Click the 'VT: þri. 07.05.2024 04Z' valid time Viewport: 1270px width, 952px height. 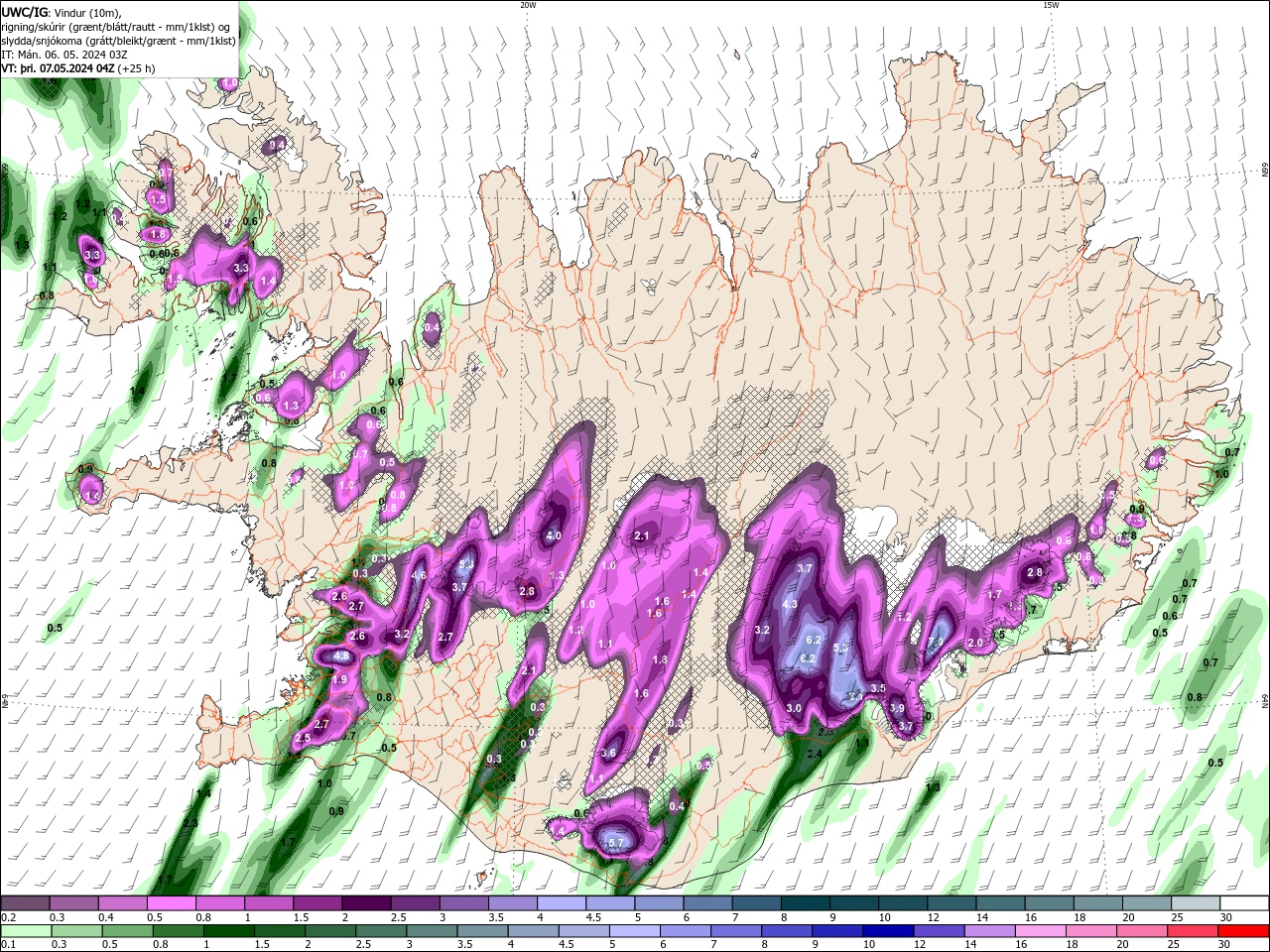coord(58,68)
